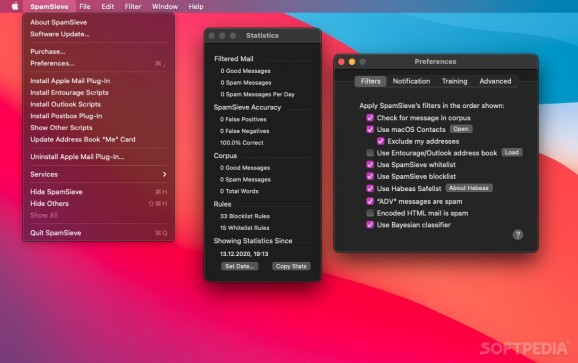Enable Encoded HTML mail is spam
The height and width of the screenshot is (363, 578).
(370, 213)
